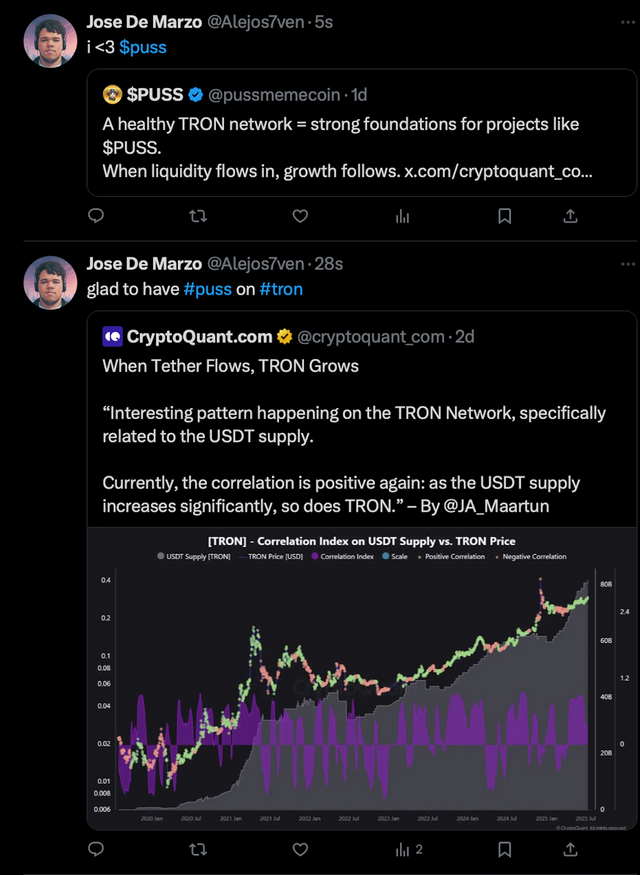Reply to 'glad to have #puss' tweet
This screenshot has height=875, width=640.
click(x=97, y=849)
